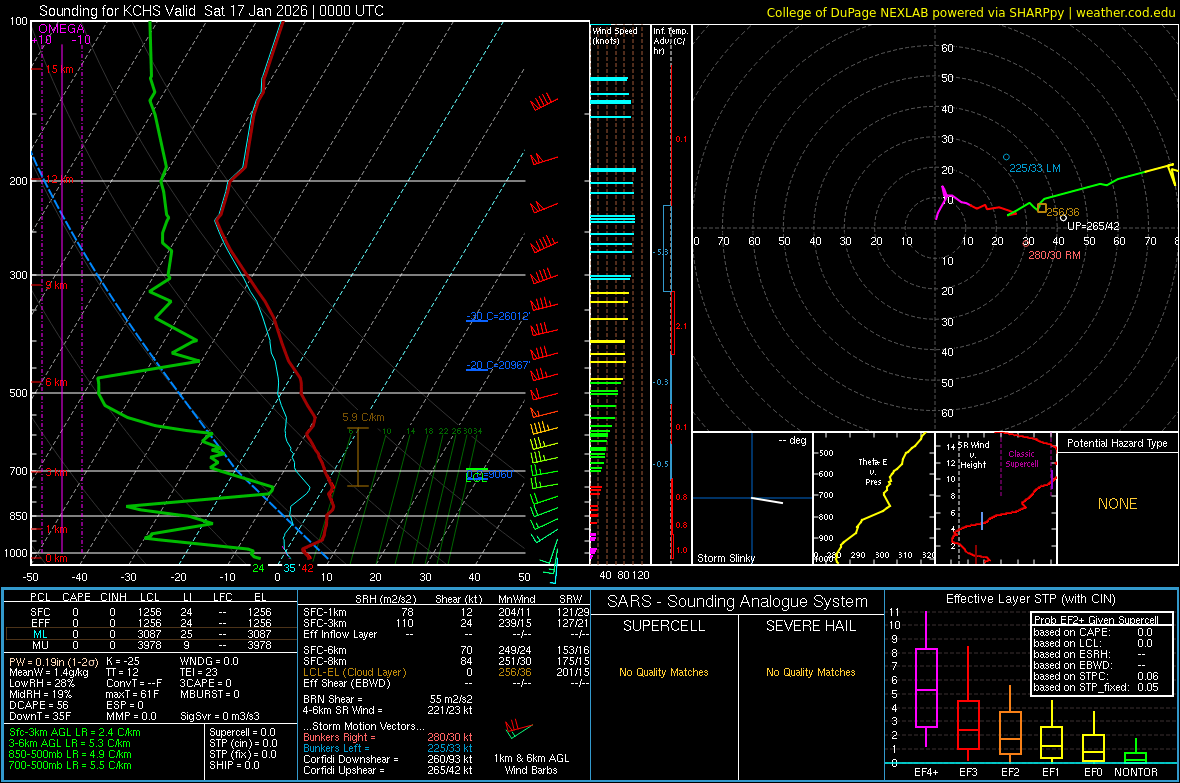Click the 'Prob EF2+ Given Supercell' header
The width and height of the screenshot is (1180, 783).
[x=1096, y=620]
